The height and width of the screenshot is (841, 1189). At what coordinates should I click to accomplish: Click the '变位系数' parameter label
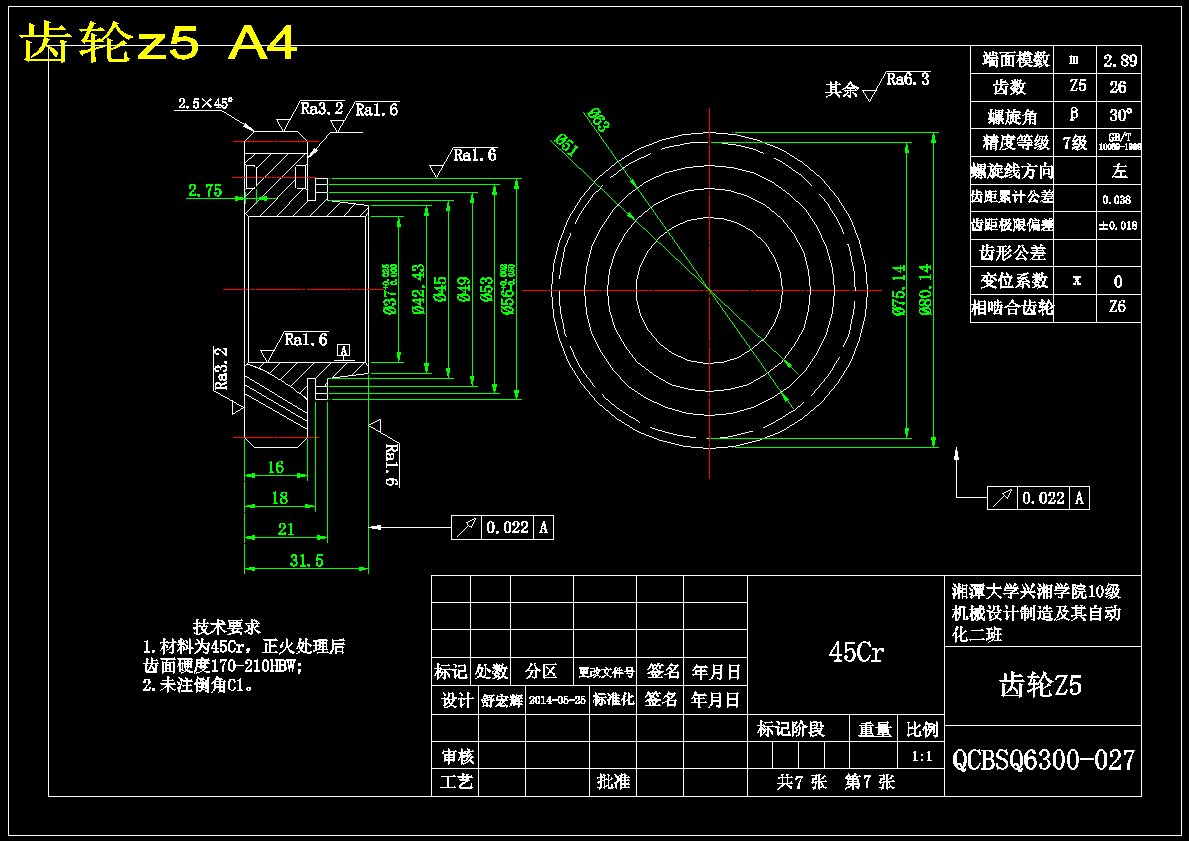1014,281
